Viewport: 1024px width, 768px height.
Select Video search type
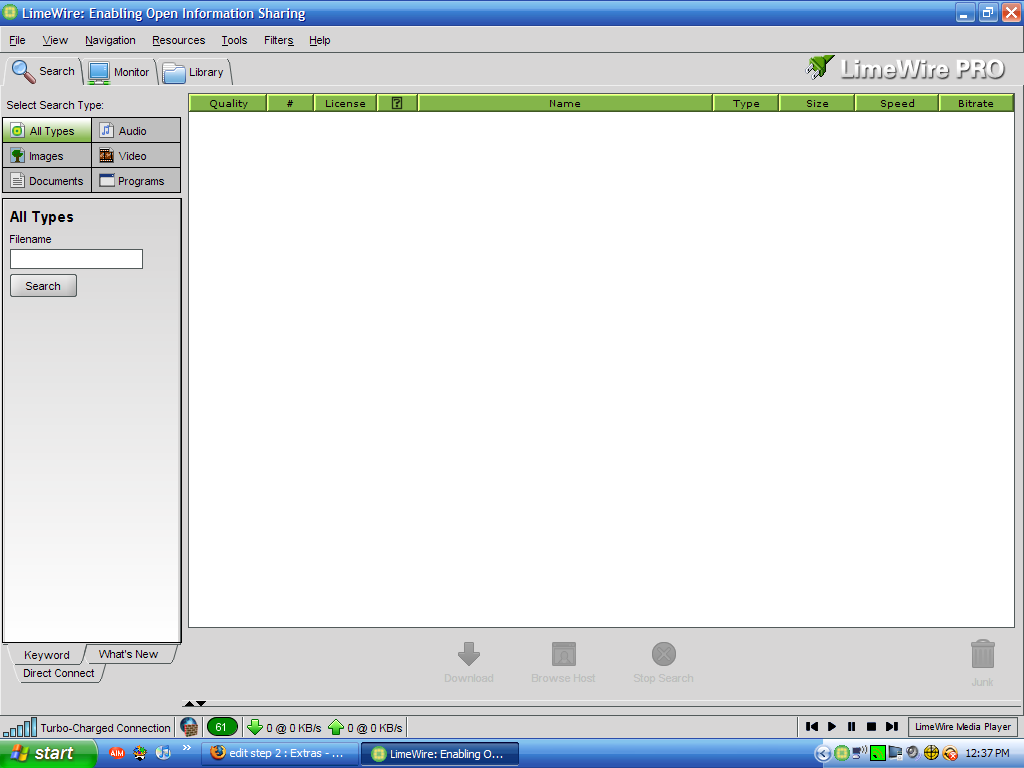[x=136, y=156]
